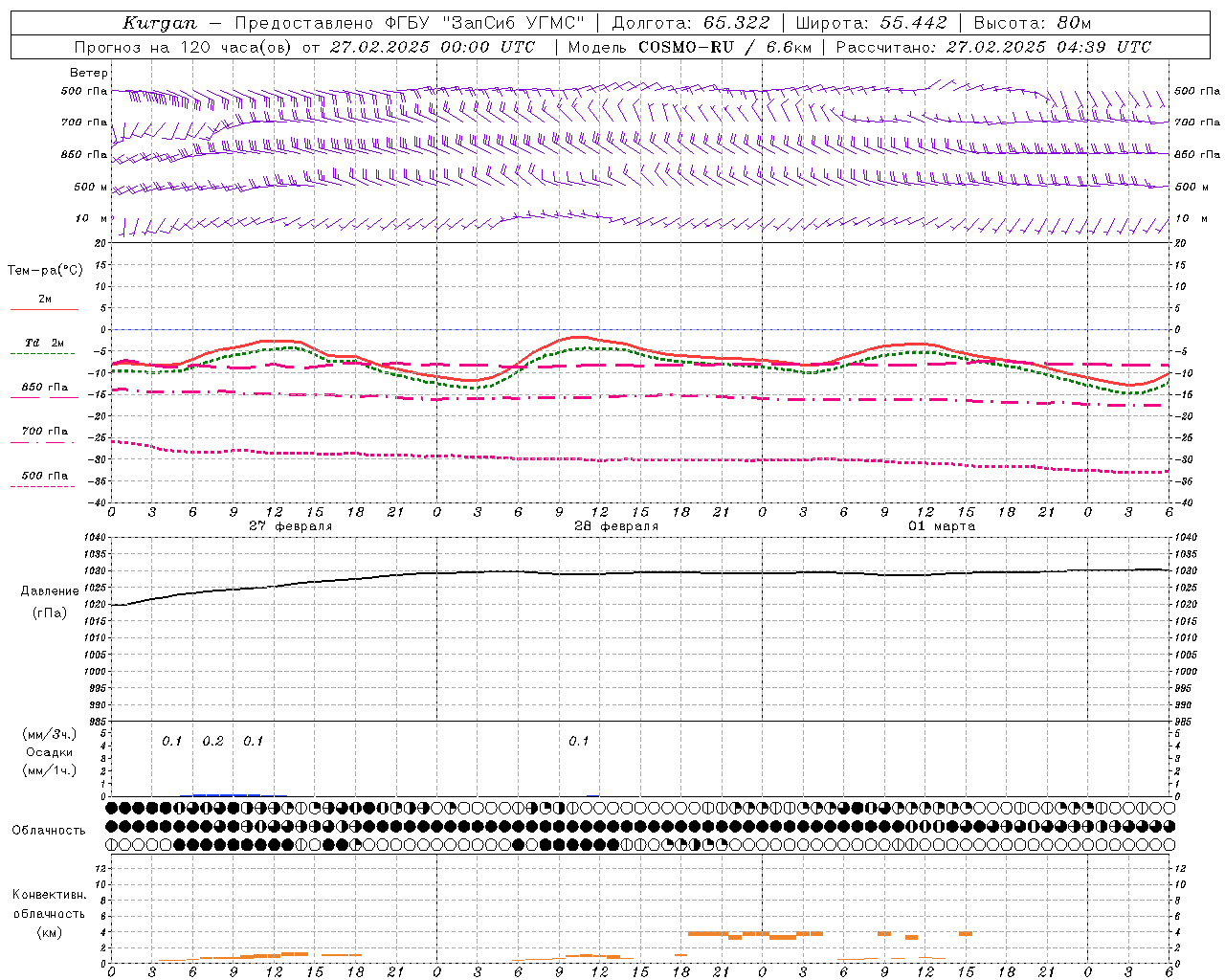
Task: Select the Прогноз на 120 часа(ов) text
Action: 185,47
